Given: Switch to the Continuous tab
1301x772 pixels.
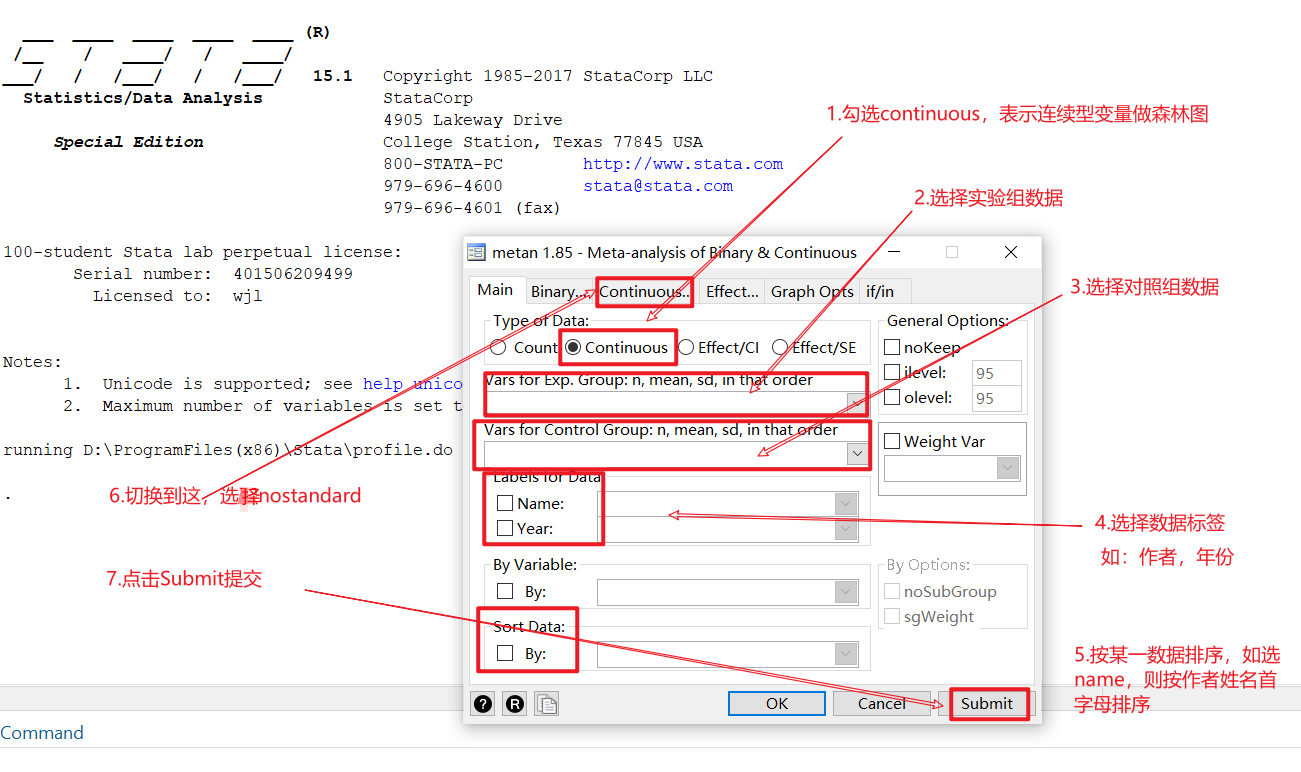Looking at the screenshot, I should [643, 291].
